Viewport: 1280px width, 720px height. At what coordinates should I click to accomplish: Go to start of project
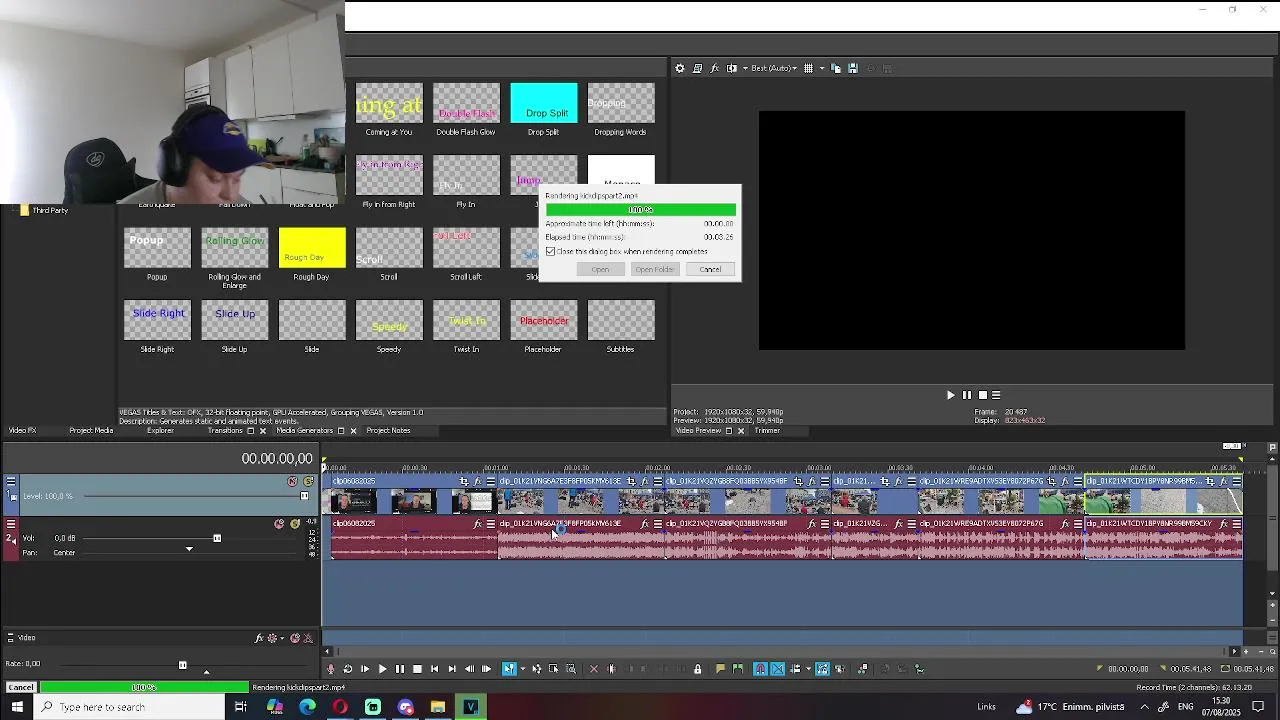[434, 669]
